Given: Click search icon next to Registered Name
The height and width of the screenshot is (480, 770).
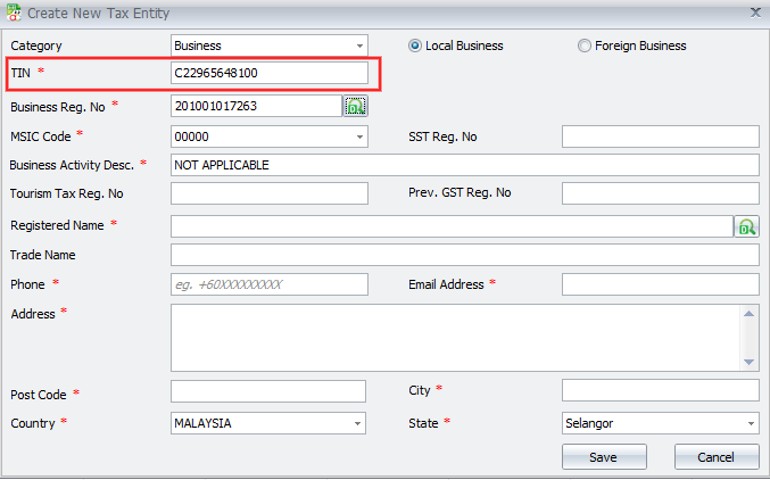Looking at the screenshot, I should pos(746,227).
